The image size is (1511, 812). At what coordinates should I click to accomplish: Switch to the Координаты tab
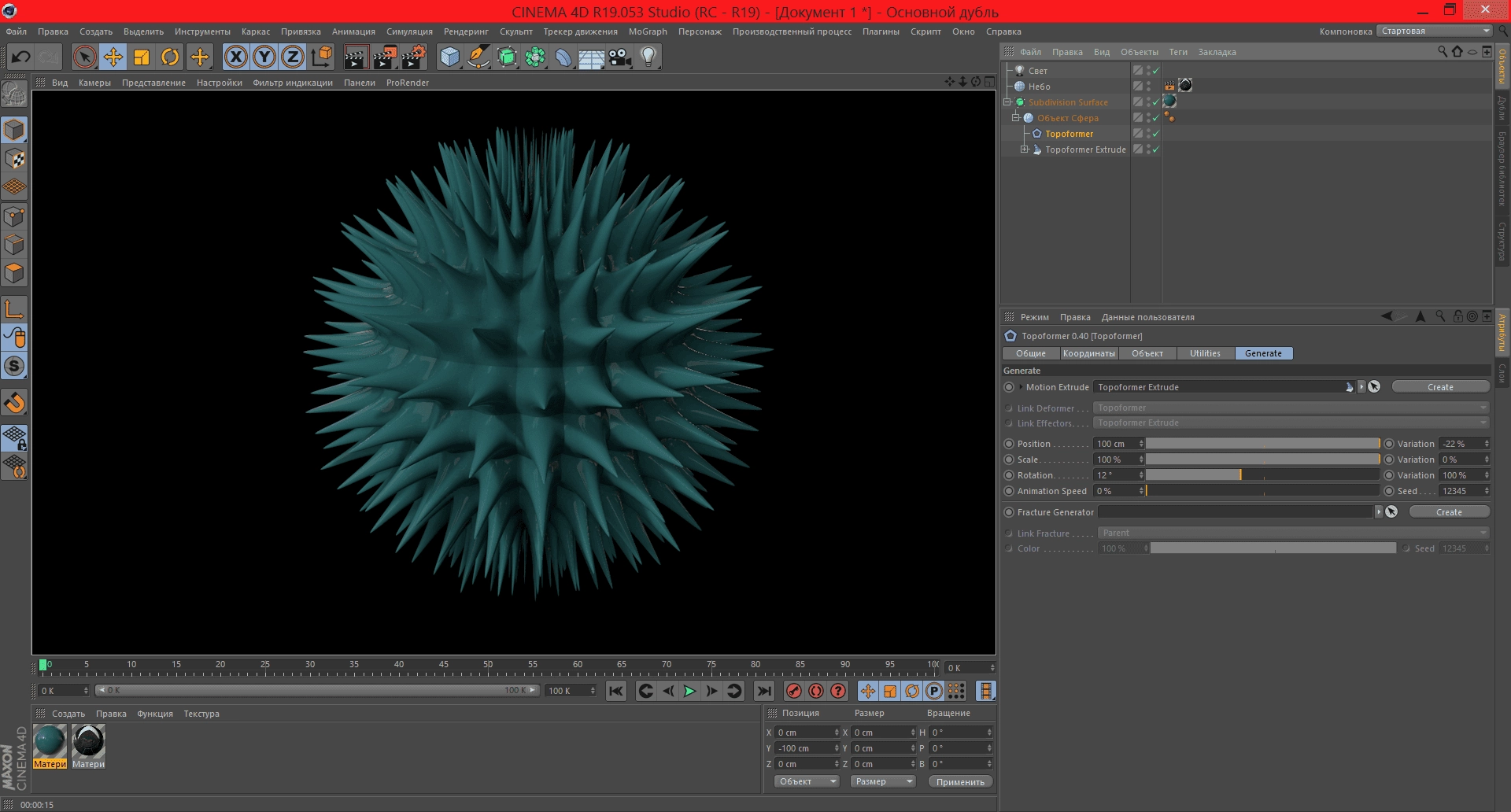pos(1088,353)
